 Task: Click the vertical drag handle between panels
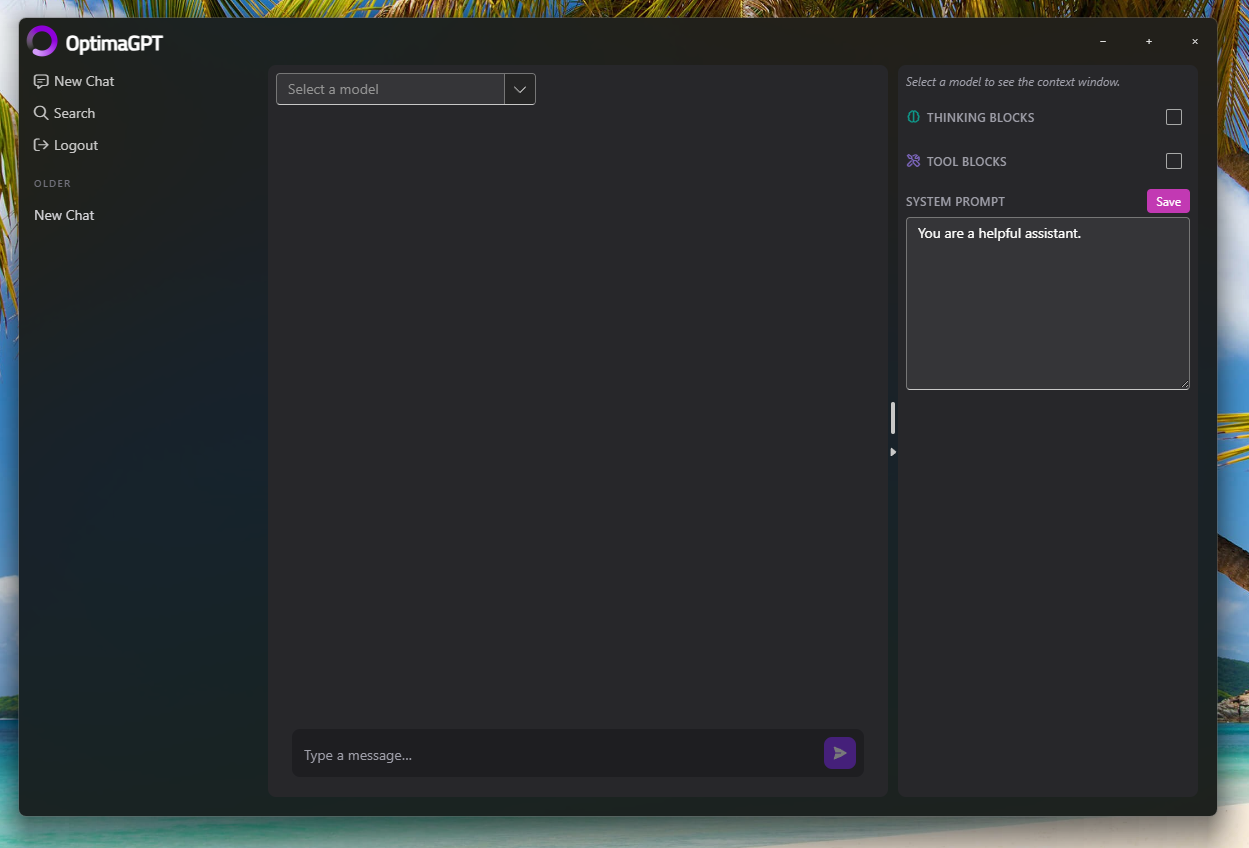[x=892, y=417]
